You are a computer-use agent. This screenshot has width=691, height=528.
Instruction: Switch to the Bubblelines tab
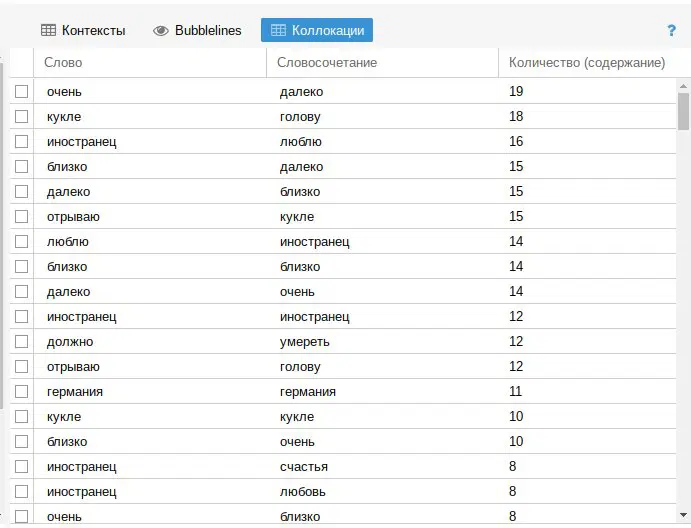click(197, 30)
